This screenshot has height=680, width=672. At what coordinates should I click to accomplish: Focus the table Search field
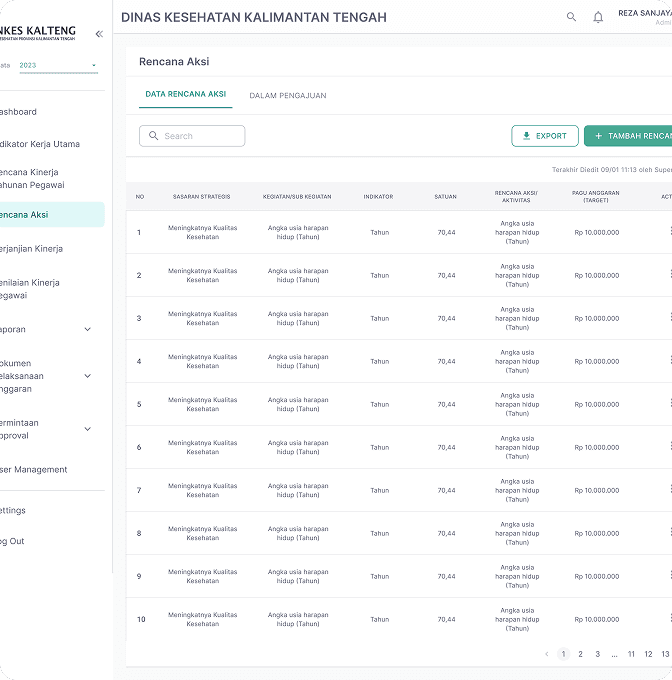(x=192, y=136)
